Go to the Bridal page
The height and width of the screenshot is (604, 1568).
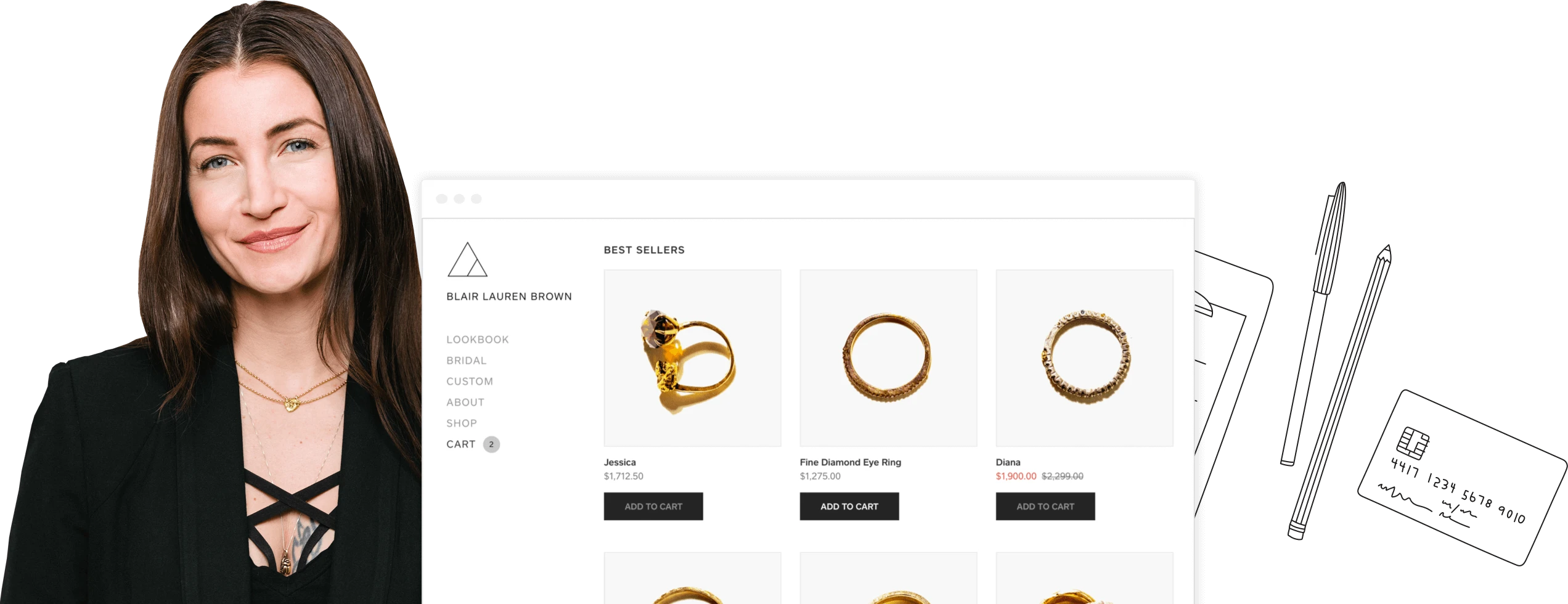[x=467, y=361]
